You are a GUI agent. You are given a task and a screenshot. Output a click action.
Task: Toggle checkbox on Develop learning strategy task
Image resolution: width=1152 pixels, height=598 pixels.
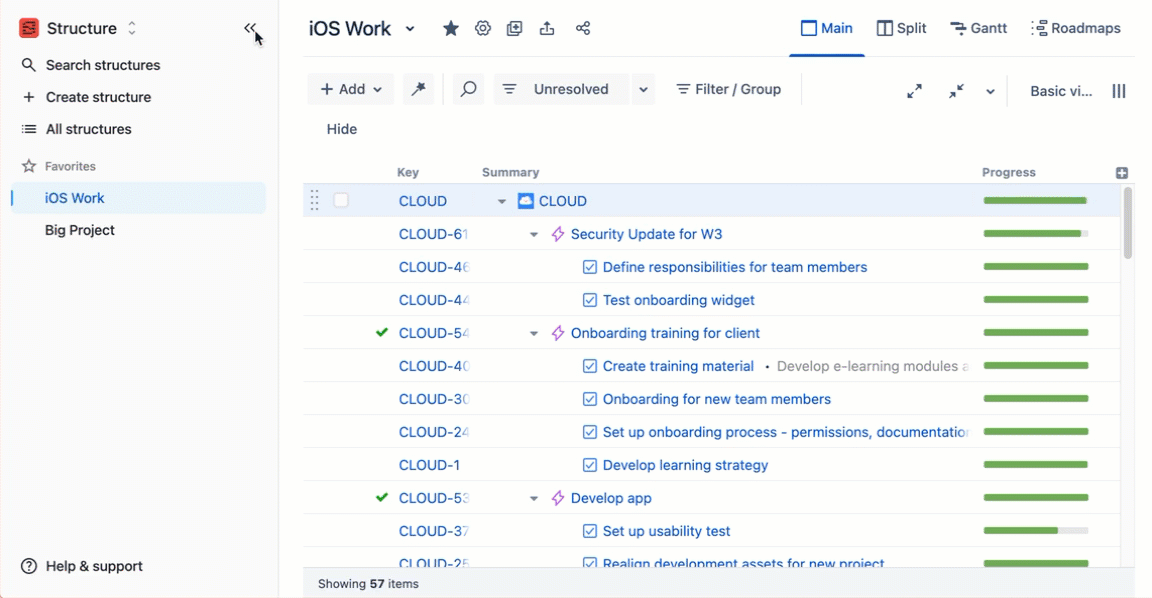click(x=590, y=465)
